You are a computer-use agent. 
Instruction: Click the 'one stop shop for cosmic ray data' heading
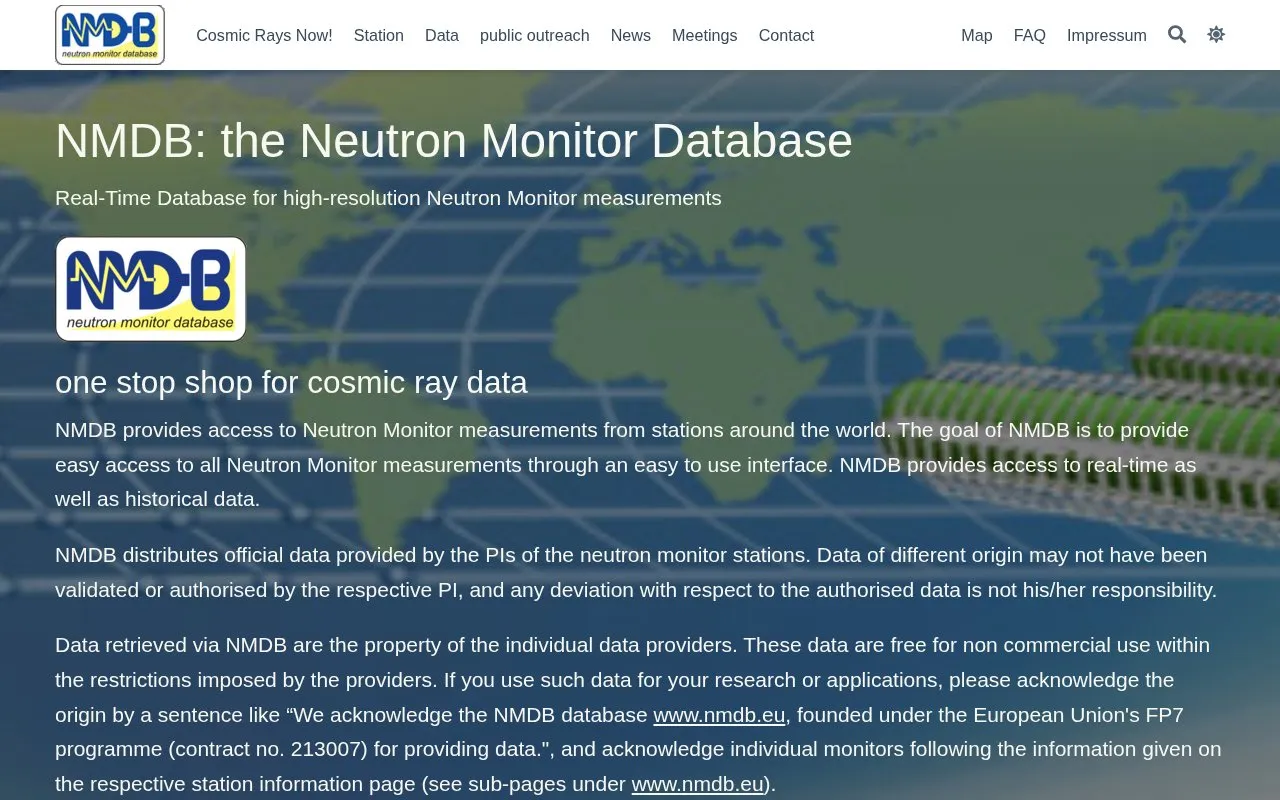coord(291,382)
